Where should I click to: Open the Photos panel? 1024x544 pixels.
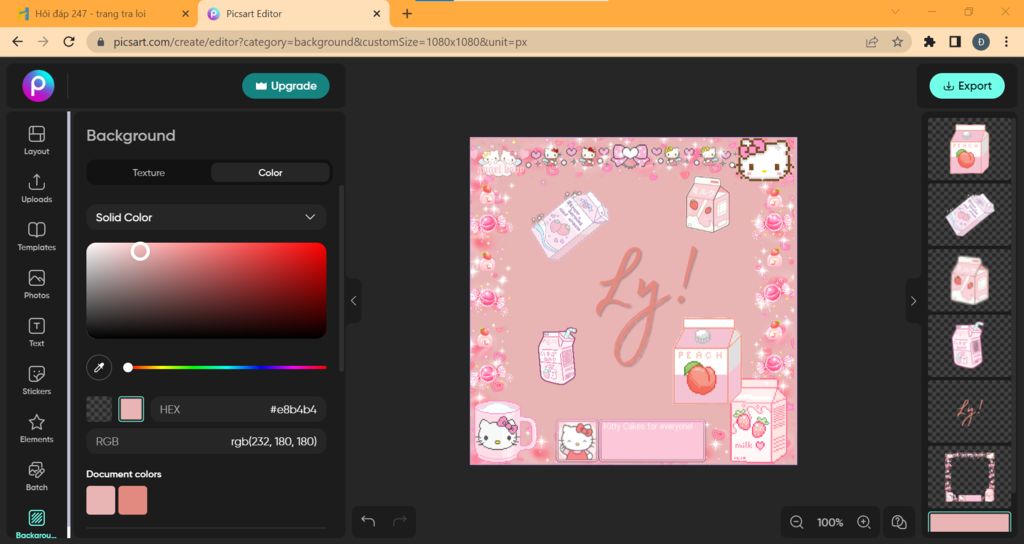[37, 284]
